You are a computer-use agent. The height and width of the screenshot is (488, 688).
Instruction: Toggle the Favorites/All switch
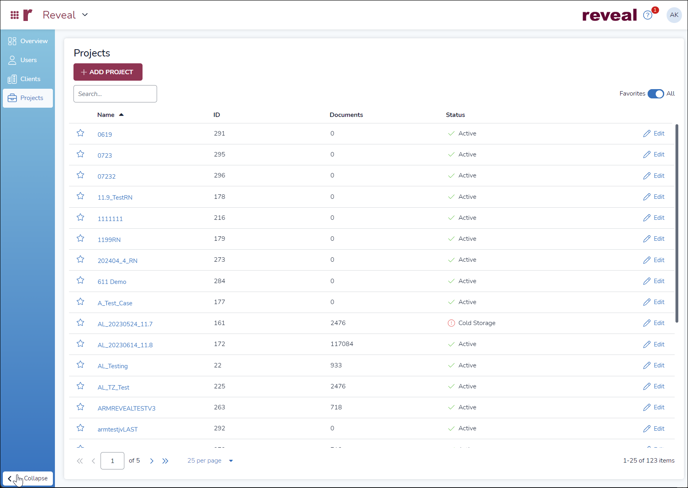tap(655, 94)
